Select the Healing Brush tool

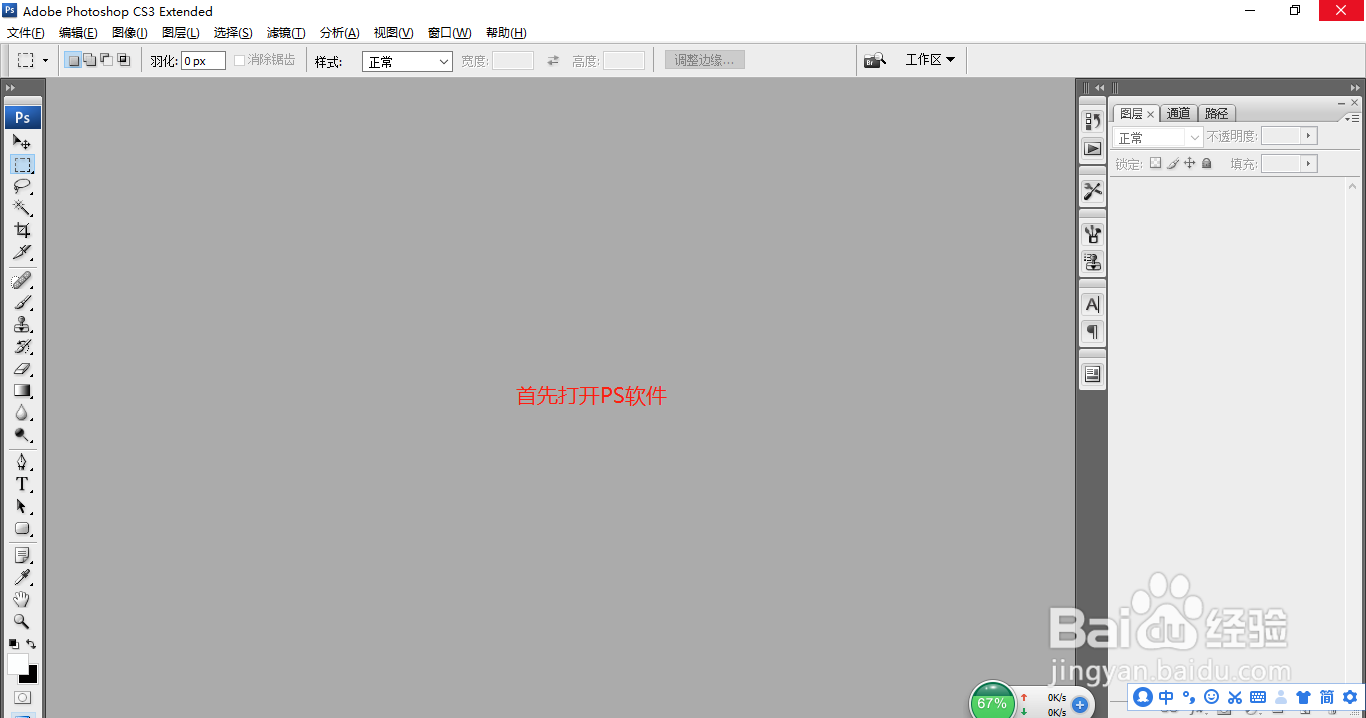click(22, 280)
